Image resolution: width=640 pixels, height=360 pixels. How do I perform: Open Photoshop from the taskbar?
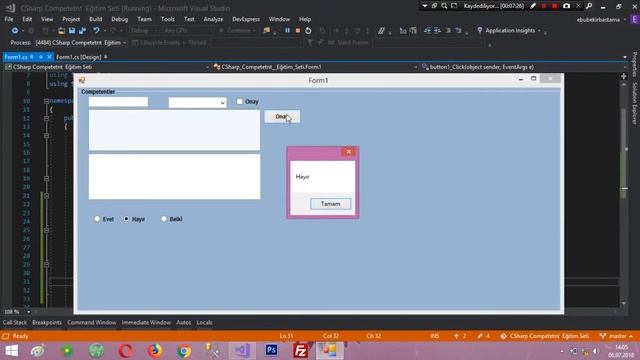271,350
